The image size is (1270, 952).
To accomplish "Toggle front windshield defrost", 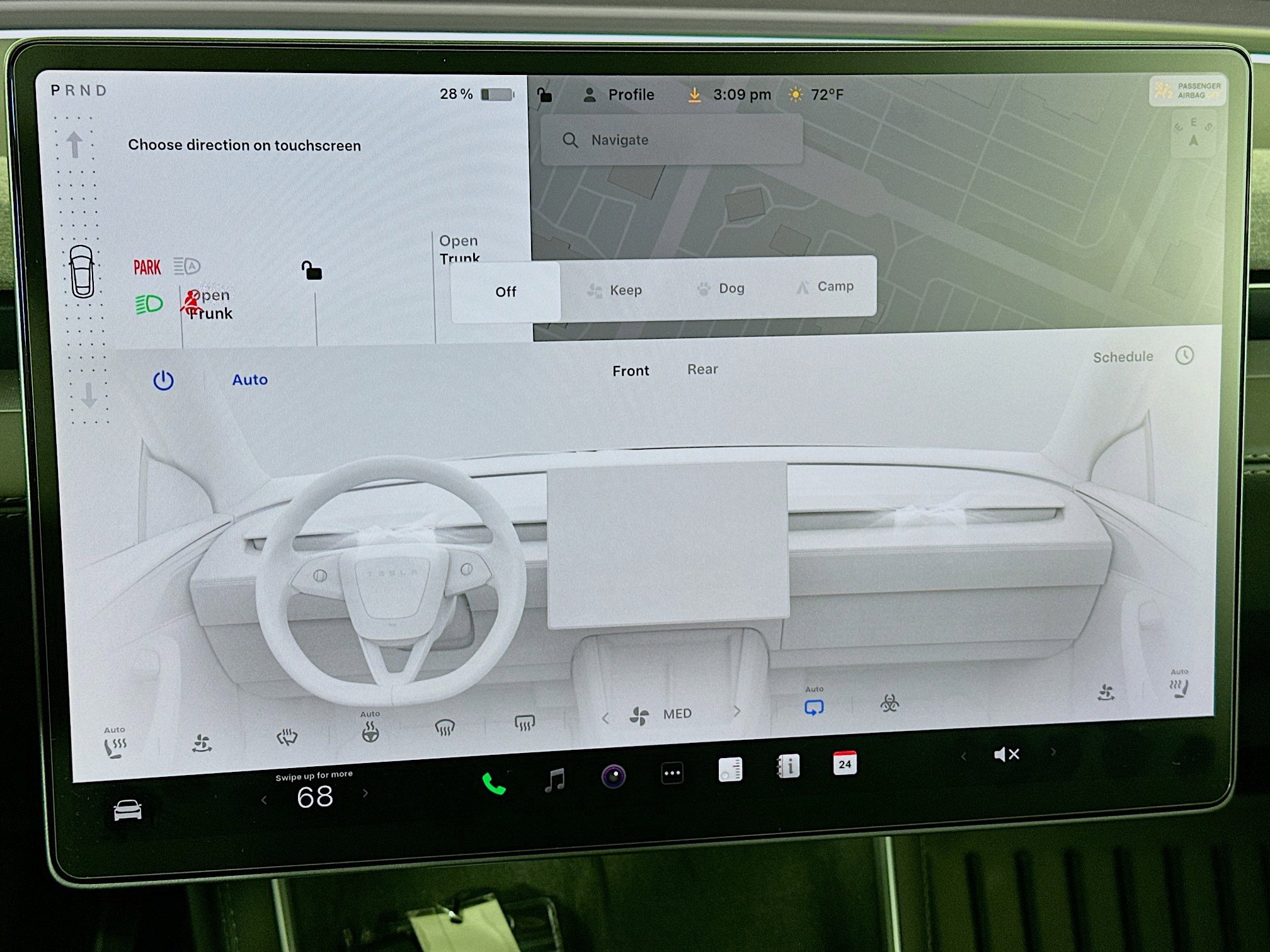I will [445, 727].
